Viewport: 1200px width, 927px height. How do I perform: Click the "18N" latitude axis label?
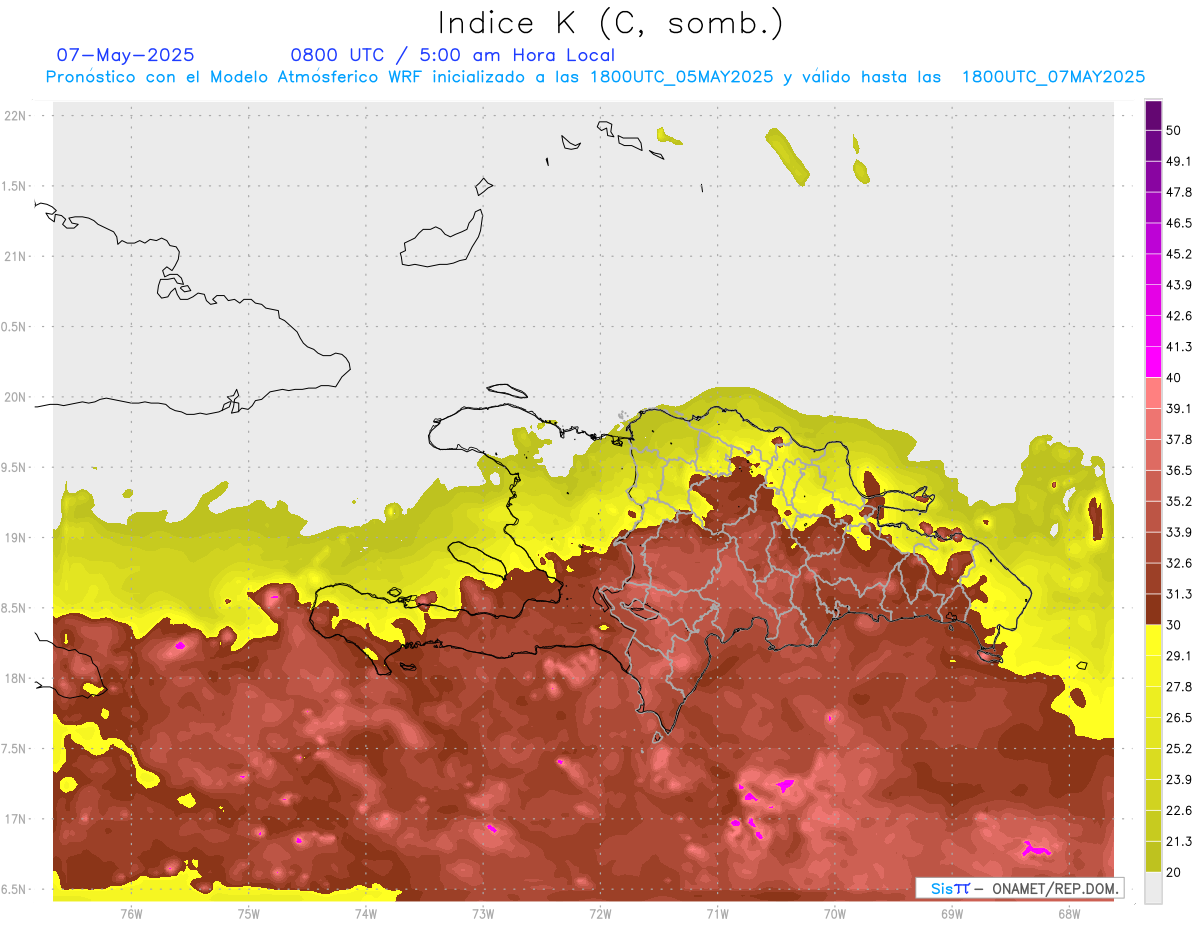click(x=15, y=679)
